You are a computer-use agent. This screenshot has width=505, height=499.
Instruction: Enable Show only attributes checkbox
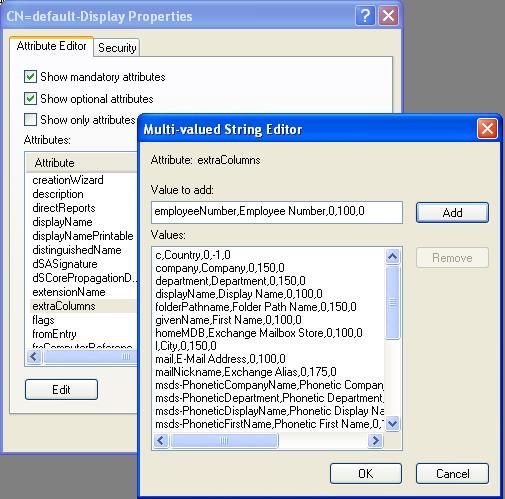point(30,120)
